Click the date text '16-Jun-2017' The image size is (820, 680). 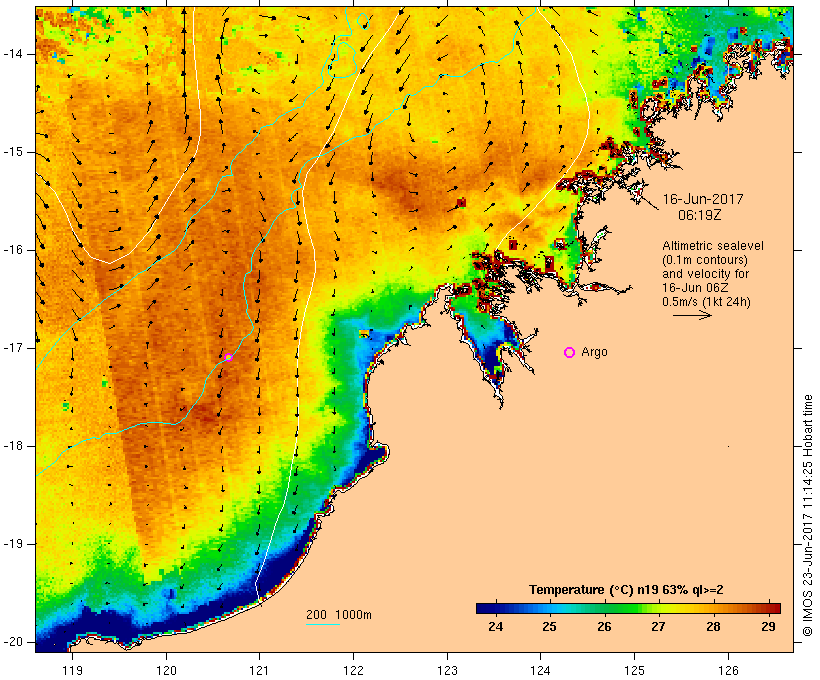coord(703,199)
